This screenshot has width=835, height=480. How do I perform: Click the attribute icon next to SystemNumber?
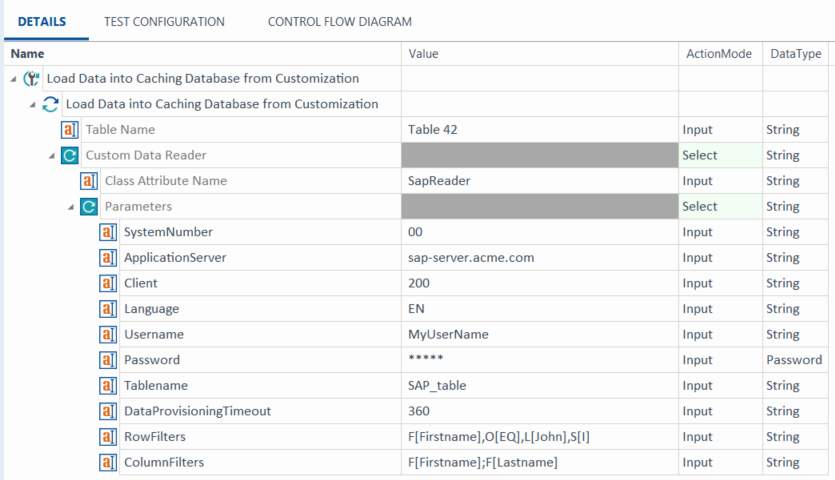point(108,232)
